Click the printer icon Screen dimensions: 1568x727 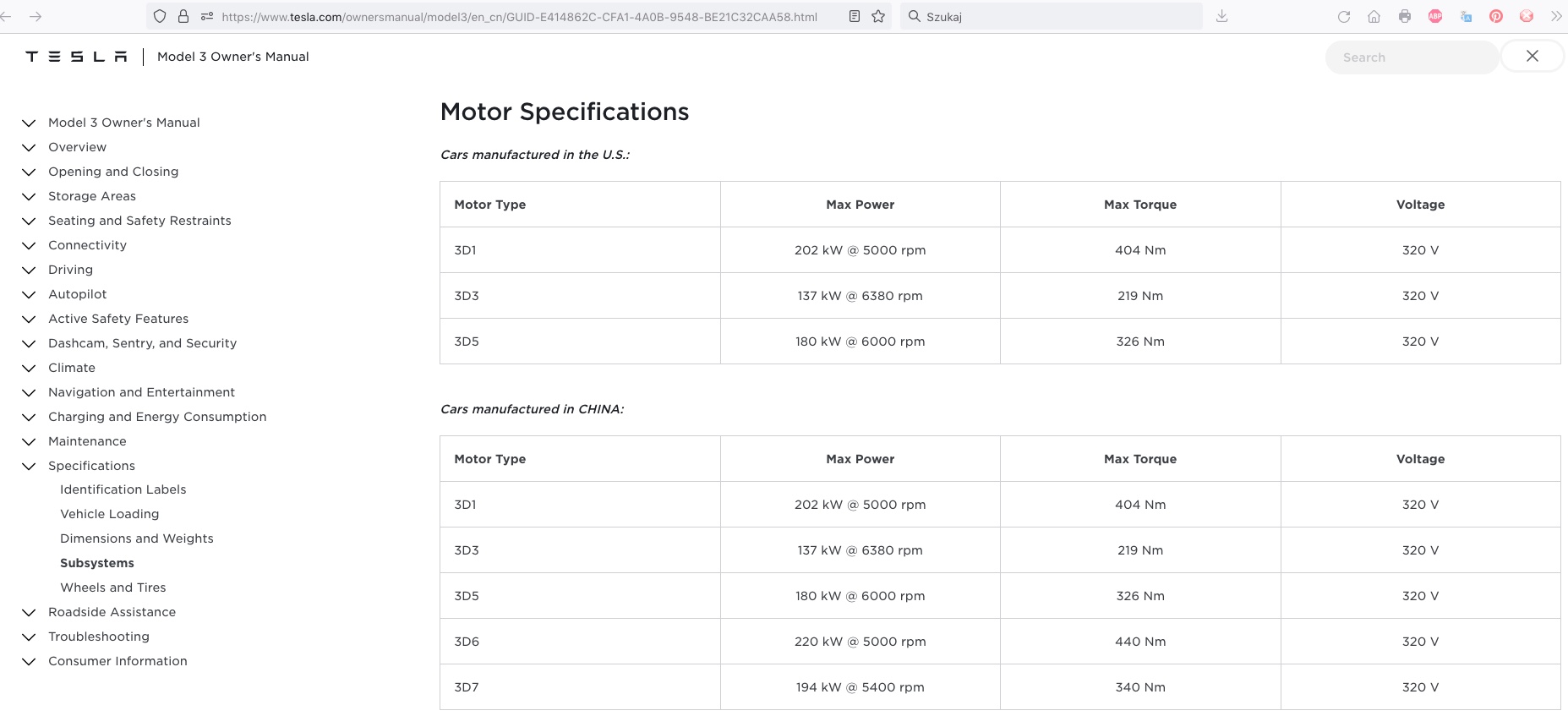(1405, 16)
